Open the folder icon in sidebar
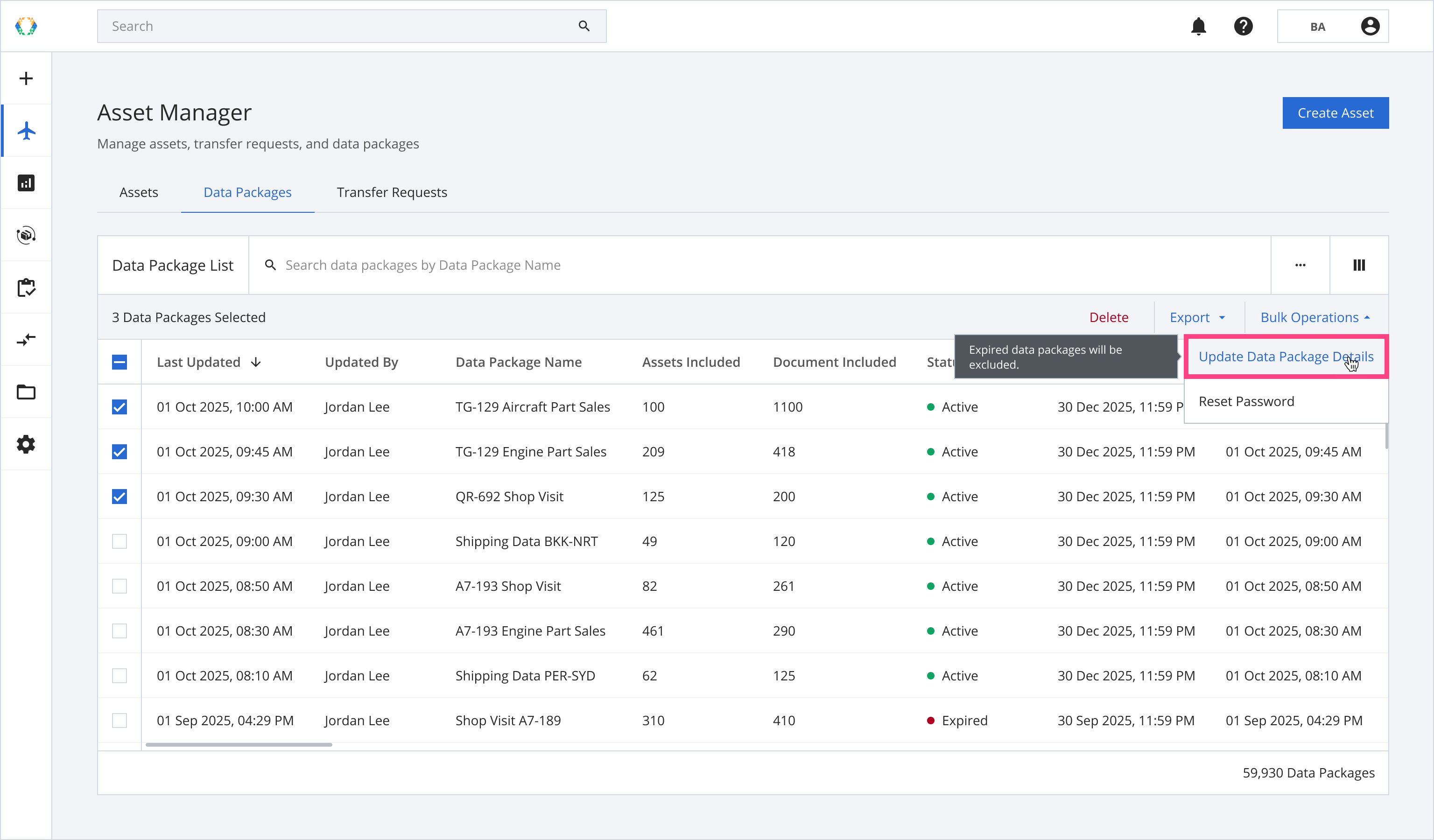Screen dimensions: 1434x840 26,392
